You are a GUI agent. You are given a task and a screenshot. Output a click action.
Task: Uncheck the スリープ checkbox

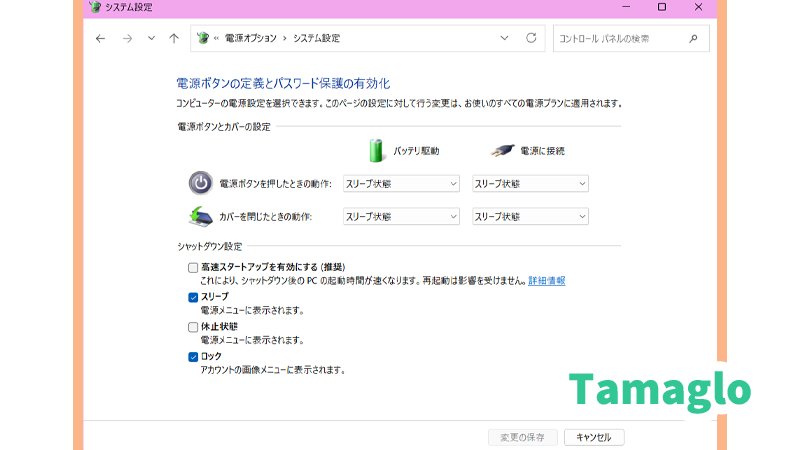click(193, 297)
